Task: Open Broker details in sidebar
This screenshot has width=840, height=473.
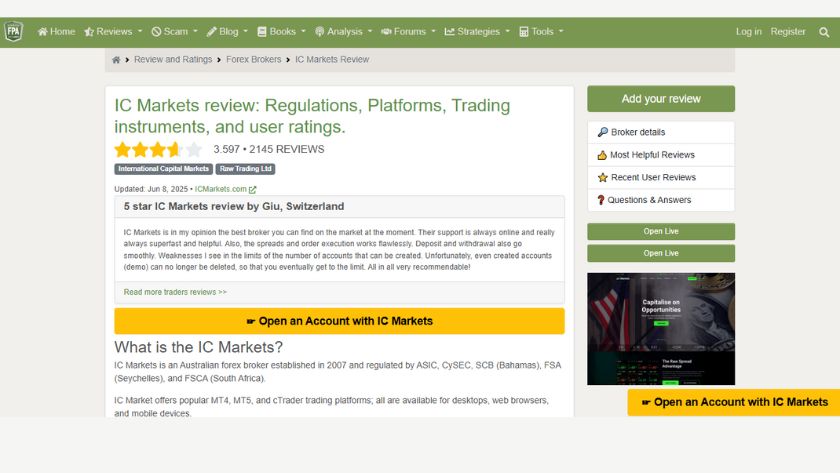Action: coord(661,132)
